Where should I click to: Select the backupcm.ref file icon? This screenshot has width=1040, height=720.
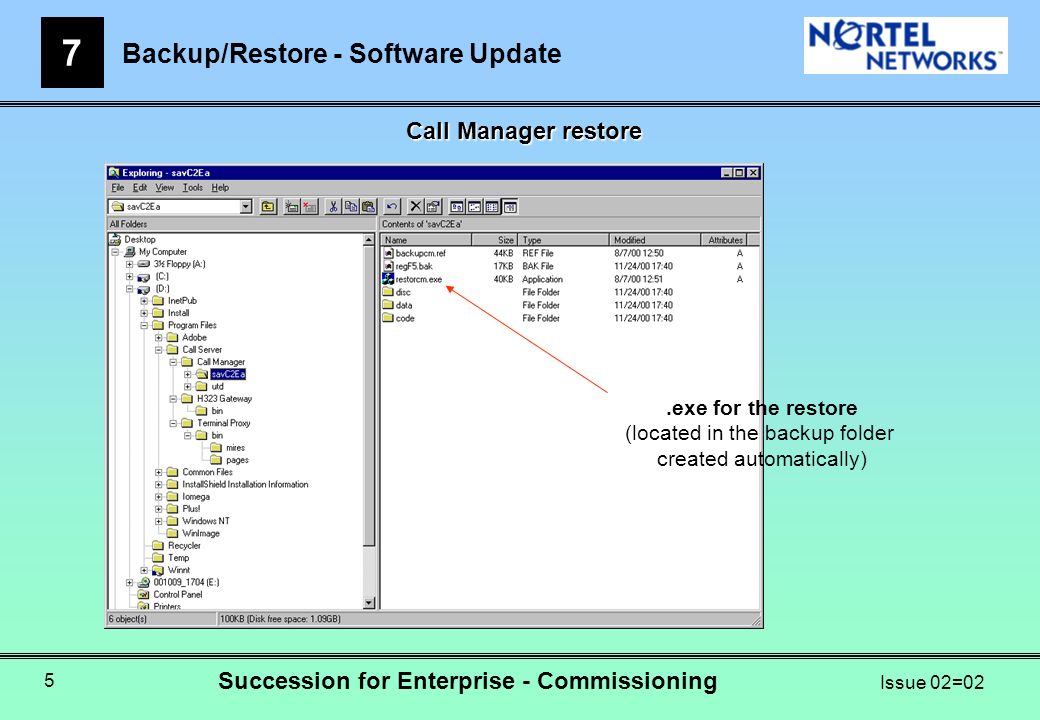pos(389,253)
